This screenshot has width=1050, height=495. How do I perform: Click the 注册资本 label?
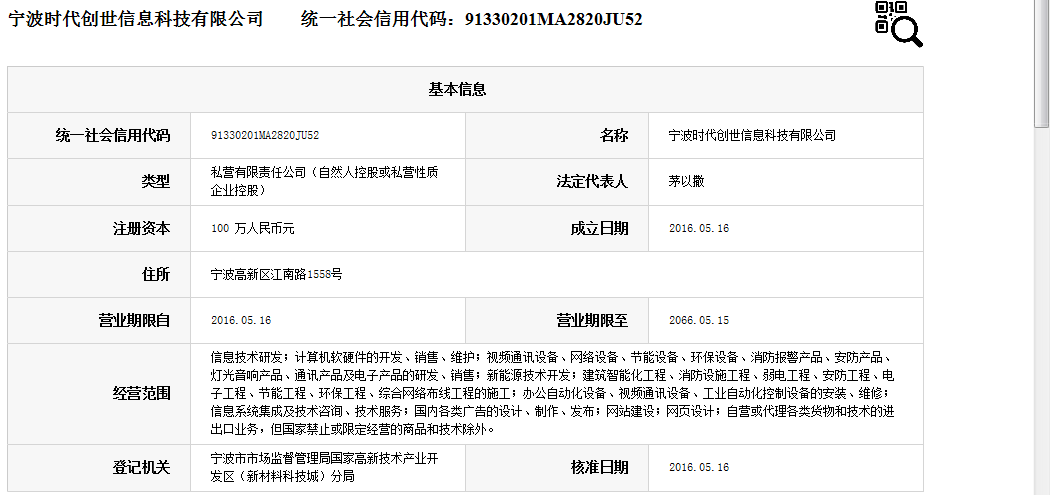click(x=141, y=228)
